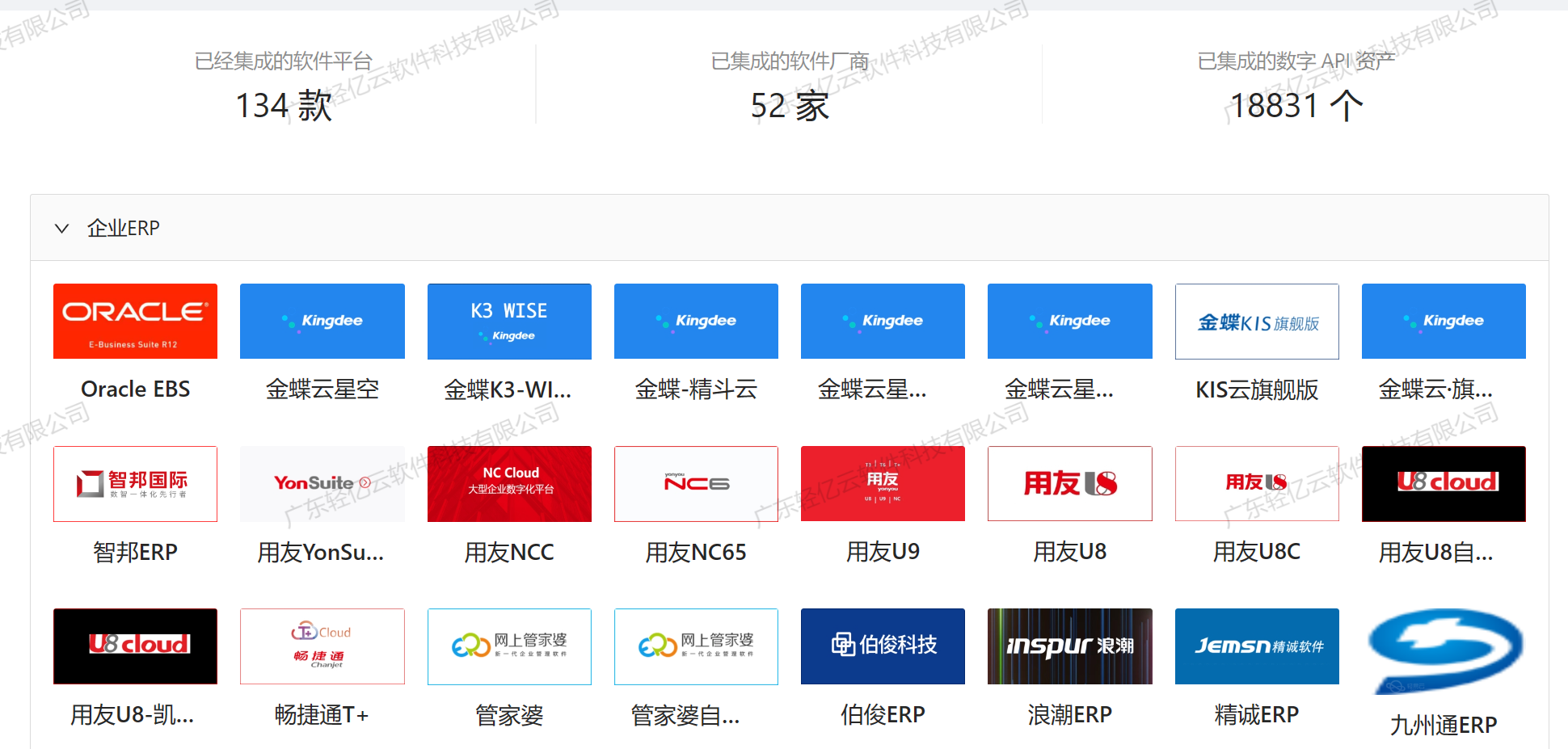The image size is (1568, 749).
Task: Click the '134 款' platform count
Action: (x=284, y=106)
